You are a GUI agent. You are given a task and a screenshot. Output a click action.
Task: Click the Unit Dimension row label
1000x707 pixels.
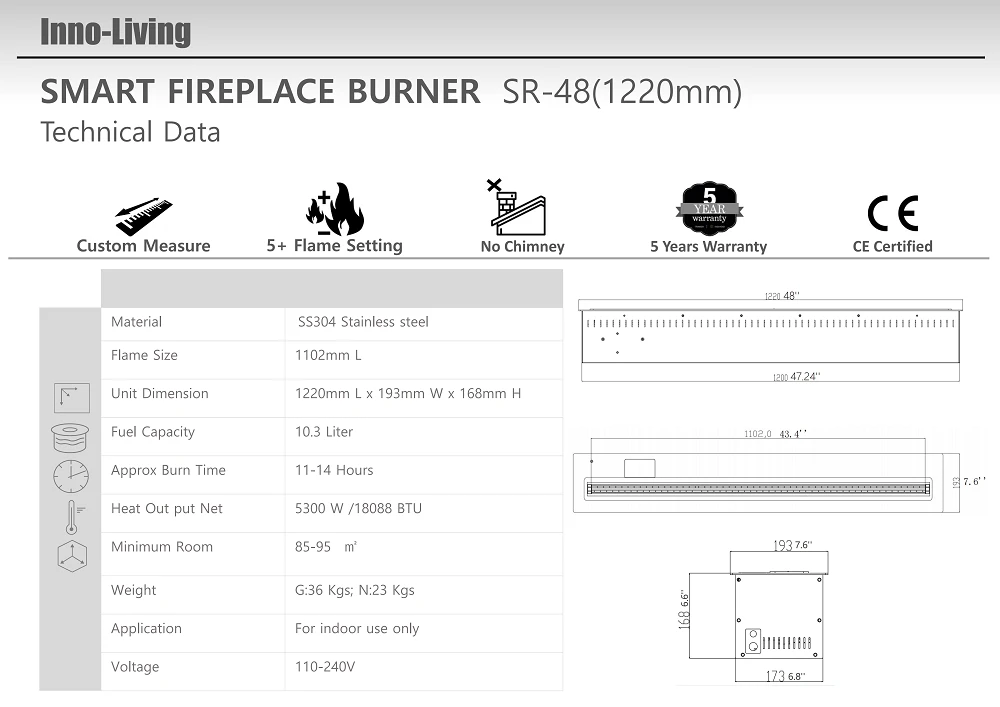click(159, 393)
